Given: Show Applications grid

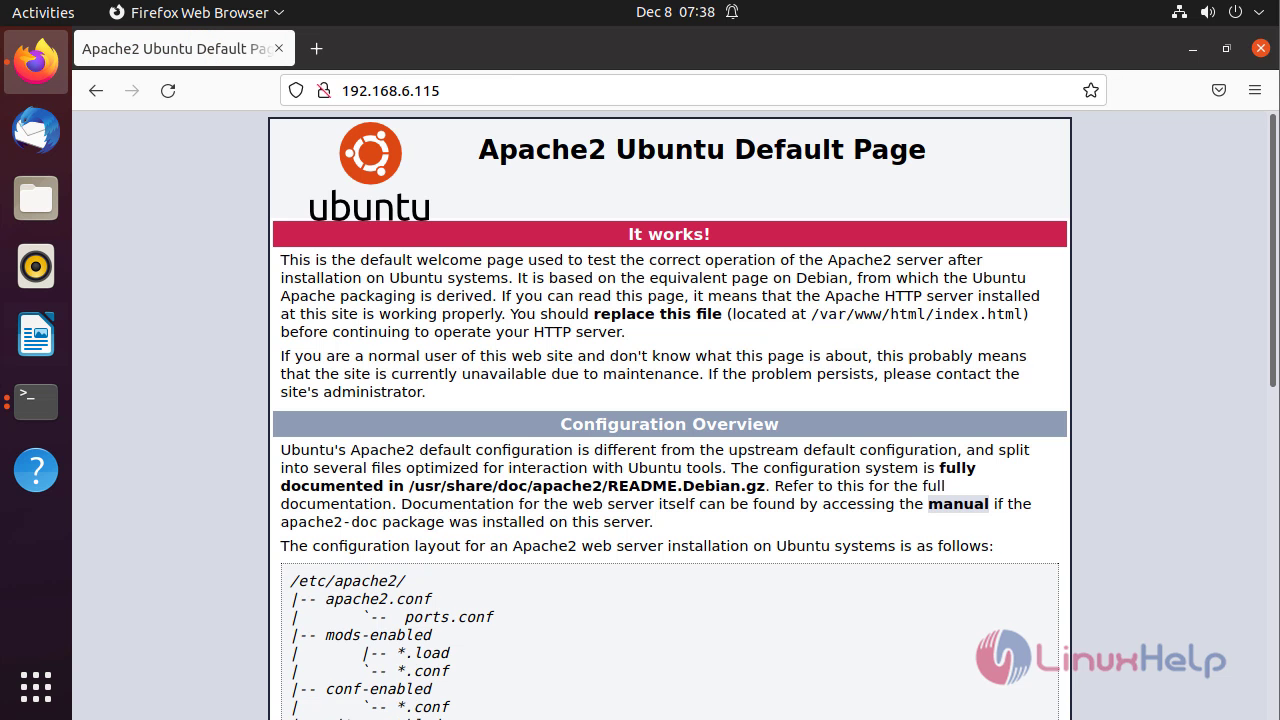Looking at the screenshot, I should (x=36, y=686).
